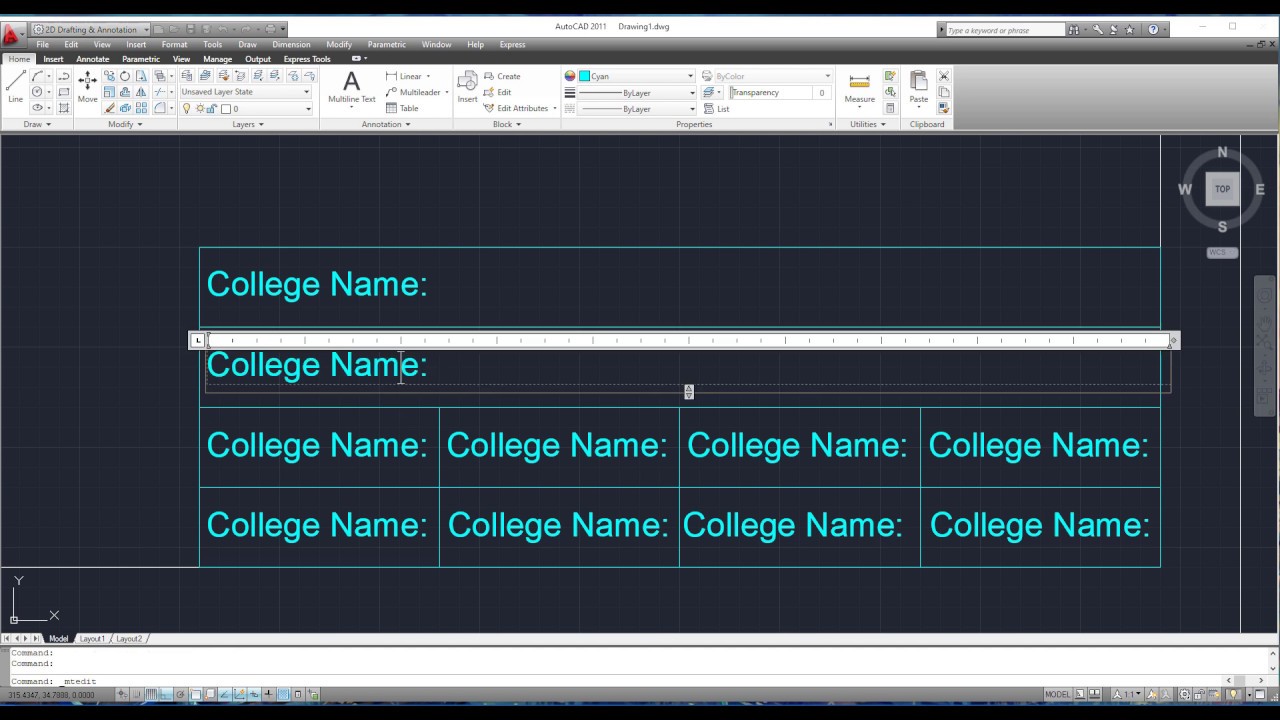The width and height of the screenshot is (1280, 720).
Task: Click the text editor ruler tab-stop L marker
Action: [197, 341]
